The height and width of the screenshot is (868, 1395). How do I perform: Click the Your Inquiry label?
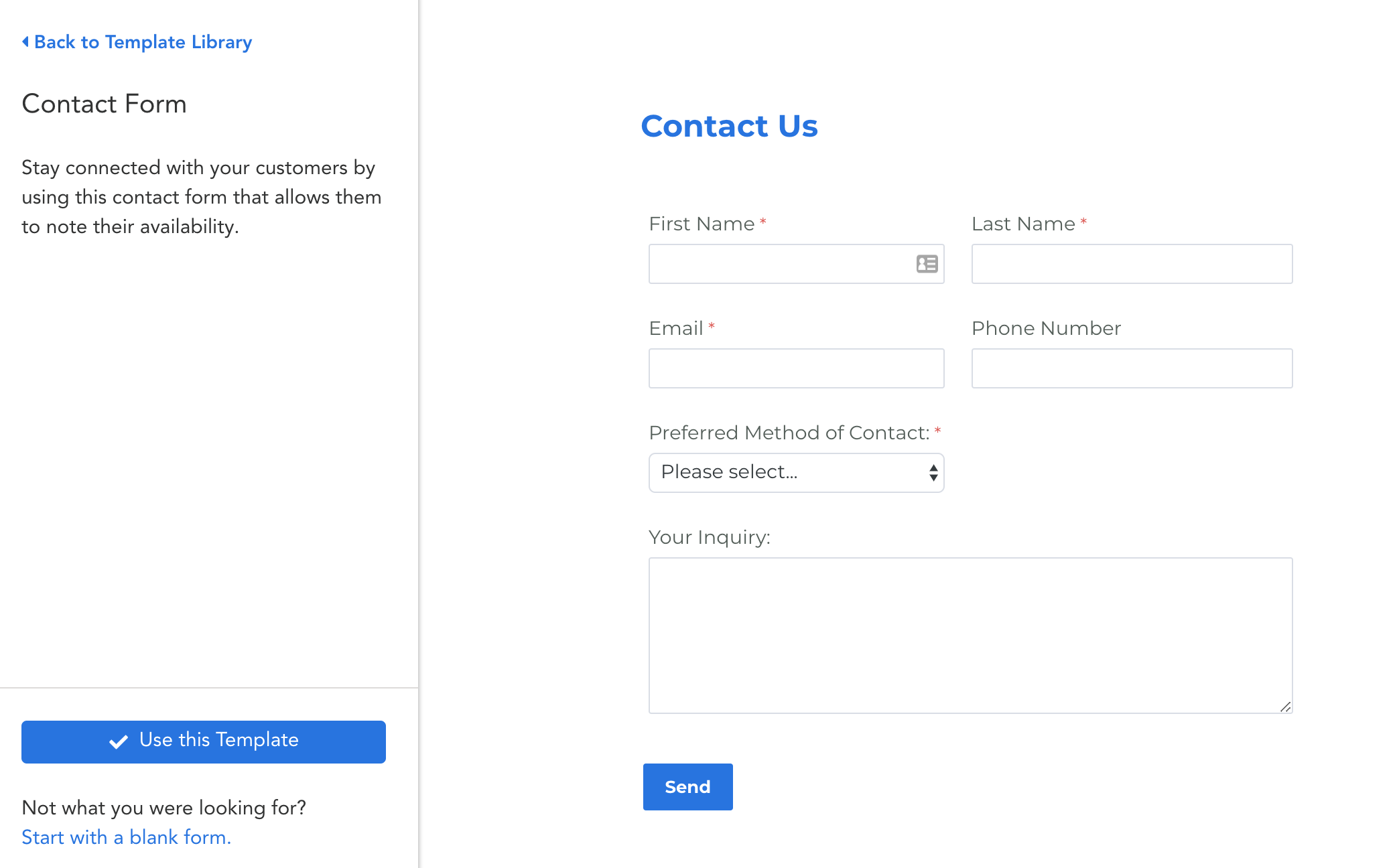[x=709, y=537]
